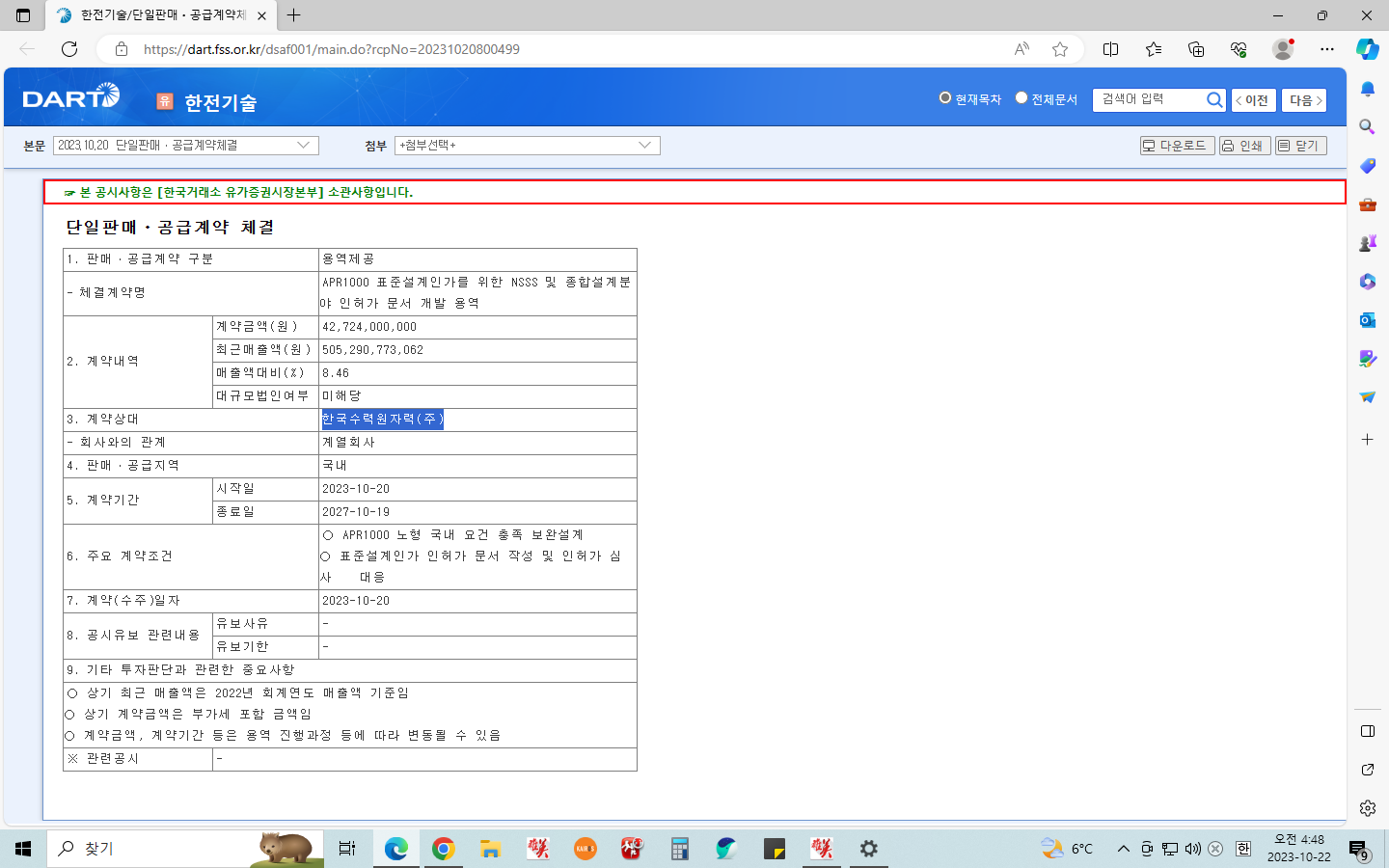Click the end date 2027-10-19
This screenshot has height=868, width=1389.
(x=356, y=512)
